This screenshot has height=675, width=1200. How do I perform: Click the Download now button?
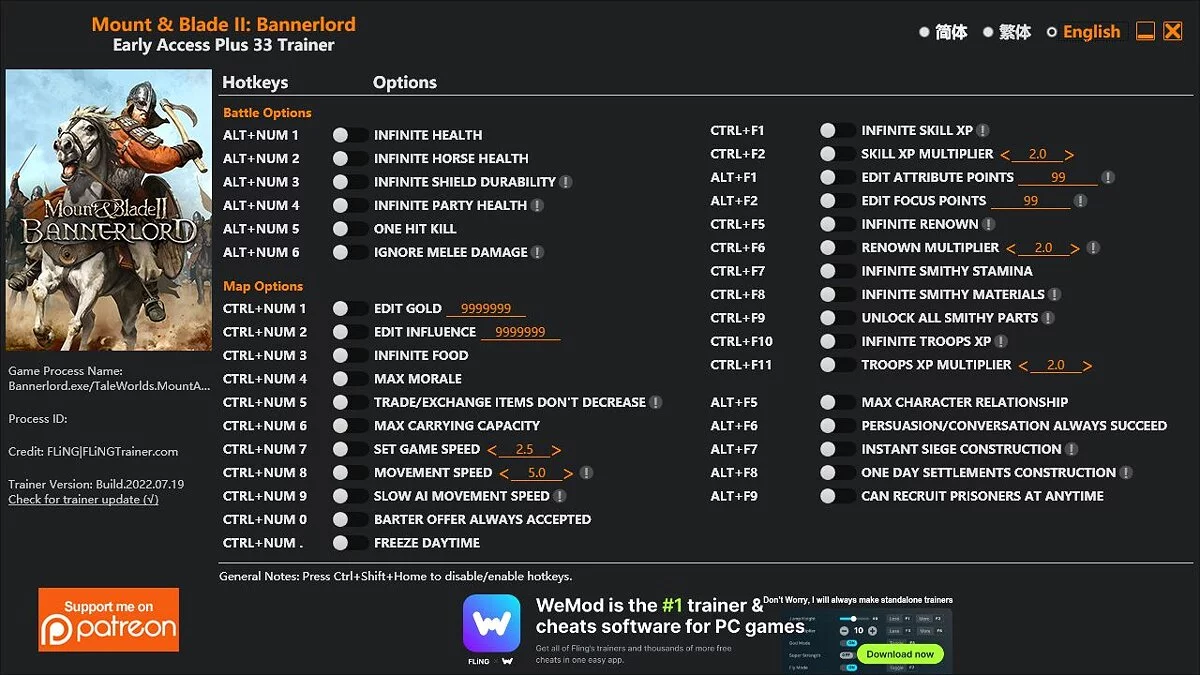[900, 653]
